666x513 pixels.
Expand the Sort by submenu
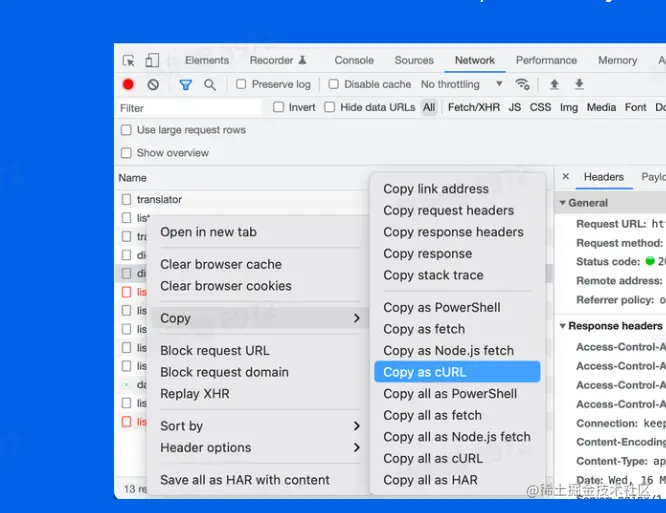[x=260, y=426]
